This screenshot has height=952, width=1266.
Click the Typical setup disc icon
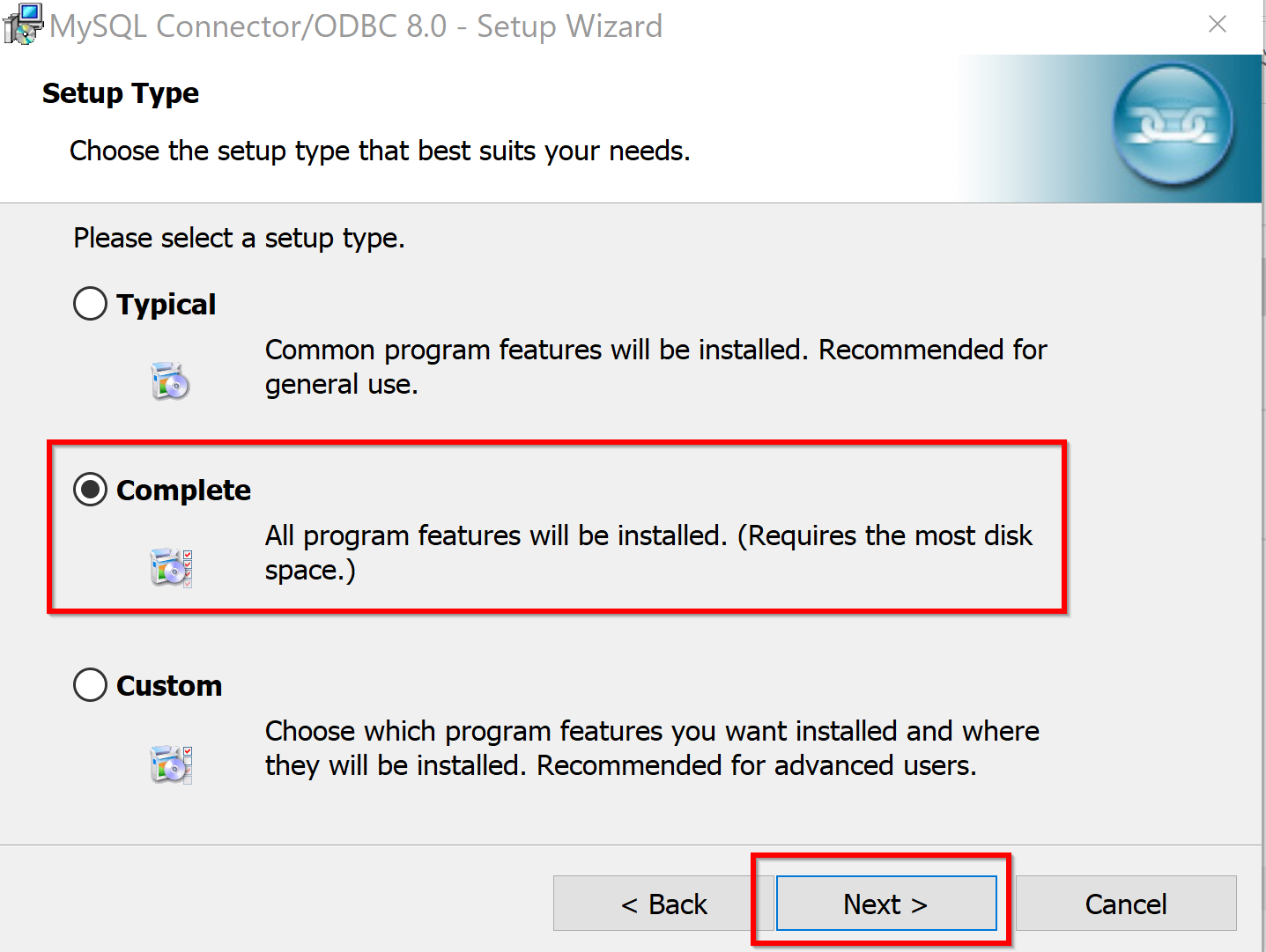pyautogui.click(x=170, y=380)
